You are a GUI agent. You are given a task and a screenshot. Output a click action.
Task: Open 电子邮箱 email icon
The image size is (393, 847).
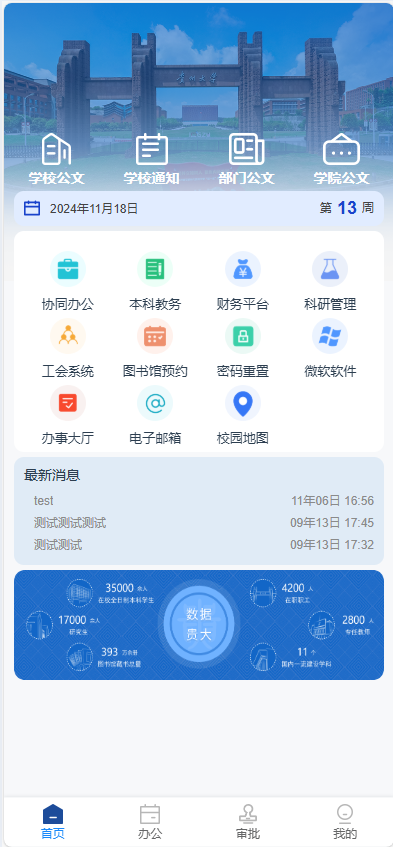point(155,403)
